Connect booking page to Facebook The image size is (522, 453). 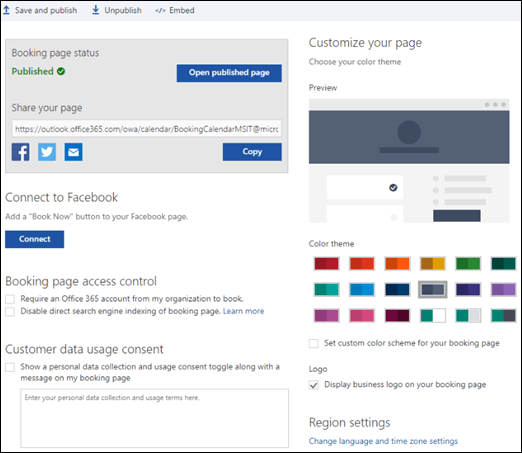[34, 239]
